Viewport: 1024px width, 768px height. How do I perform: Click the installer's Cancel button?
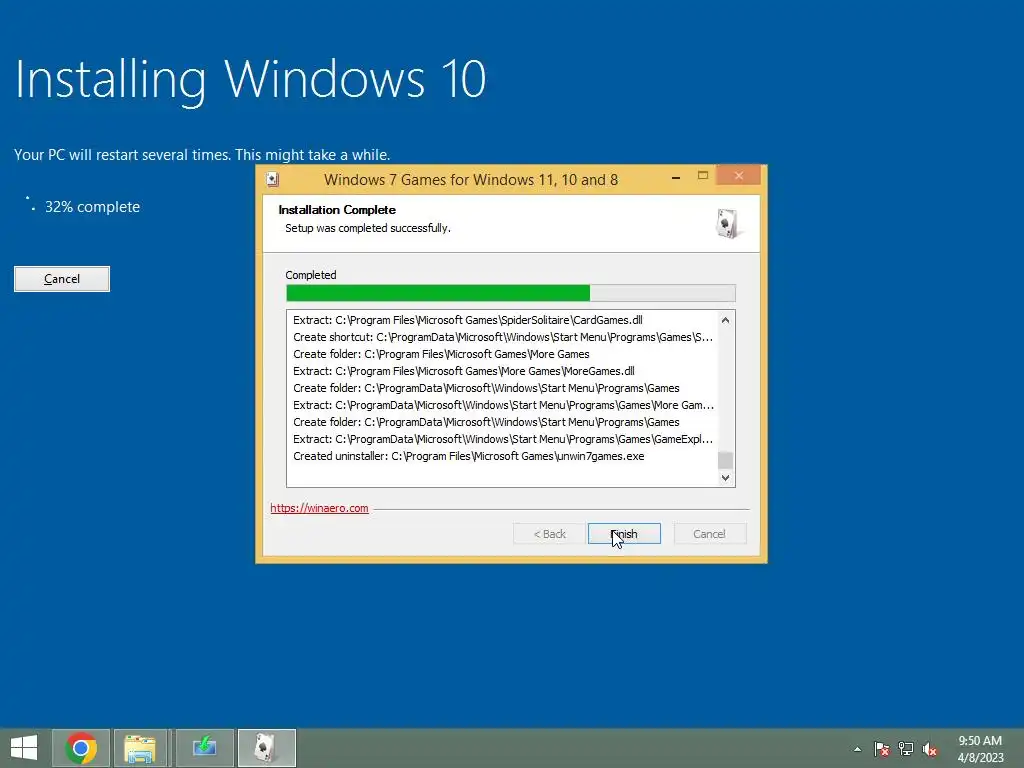coord(709,534)
